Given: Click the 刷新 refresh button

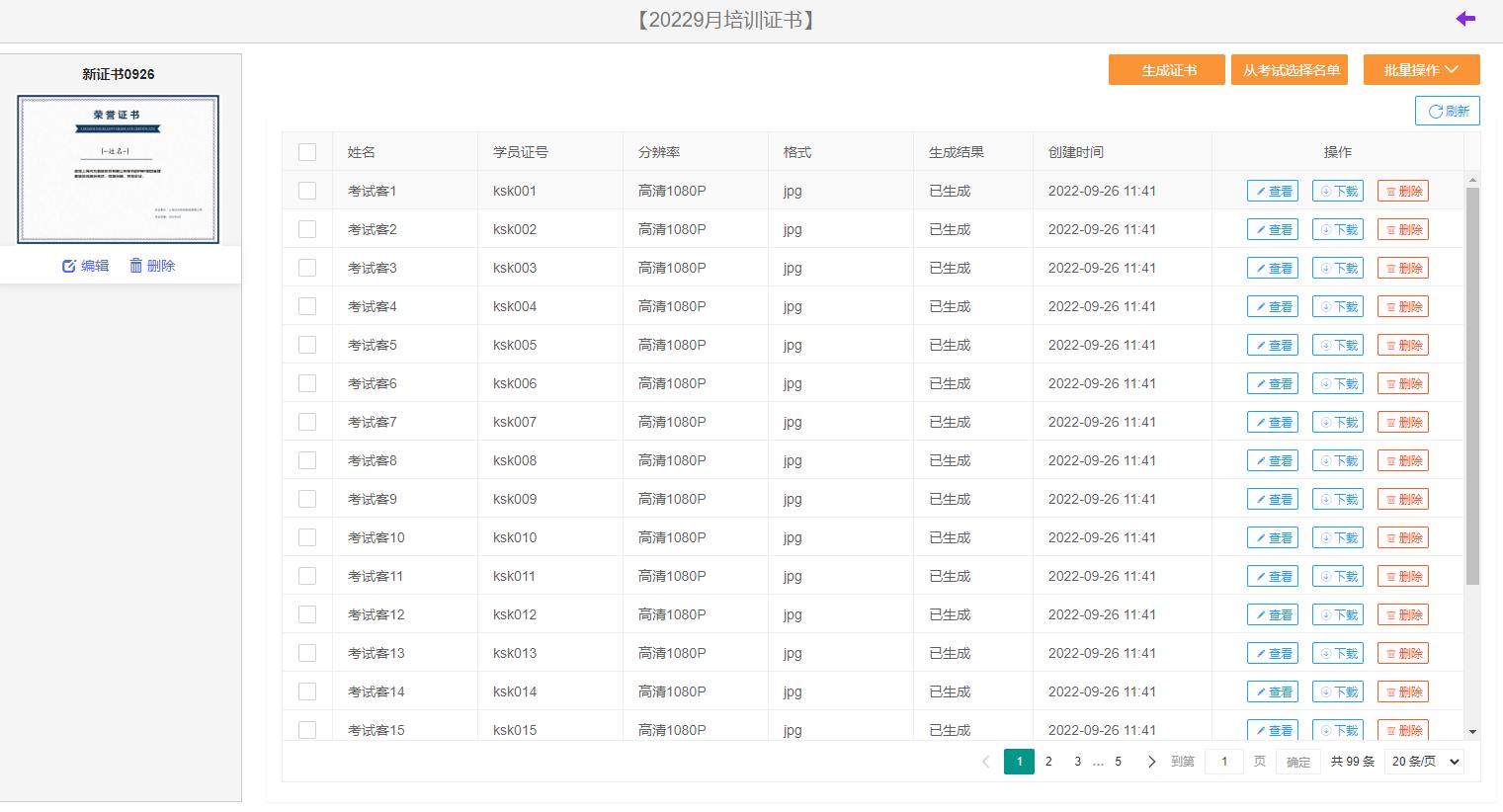Looking at the screenshot, I should click(1447, 111).
